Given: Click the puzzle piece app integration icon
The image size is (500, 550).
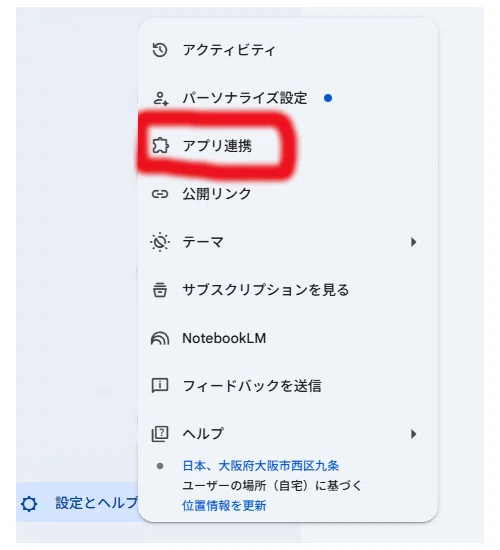Looking at the screenshot, I should point(160,146).
